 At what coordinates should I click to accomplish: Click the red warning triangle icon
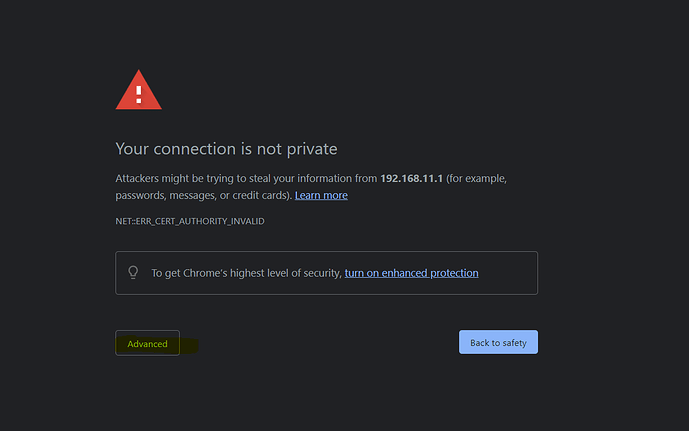pos(138,90)
